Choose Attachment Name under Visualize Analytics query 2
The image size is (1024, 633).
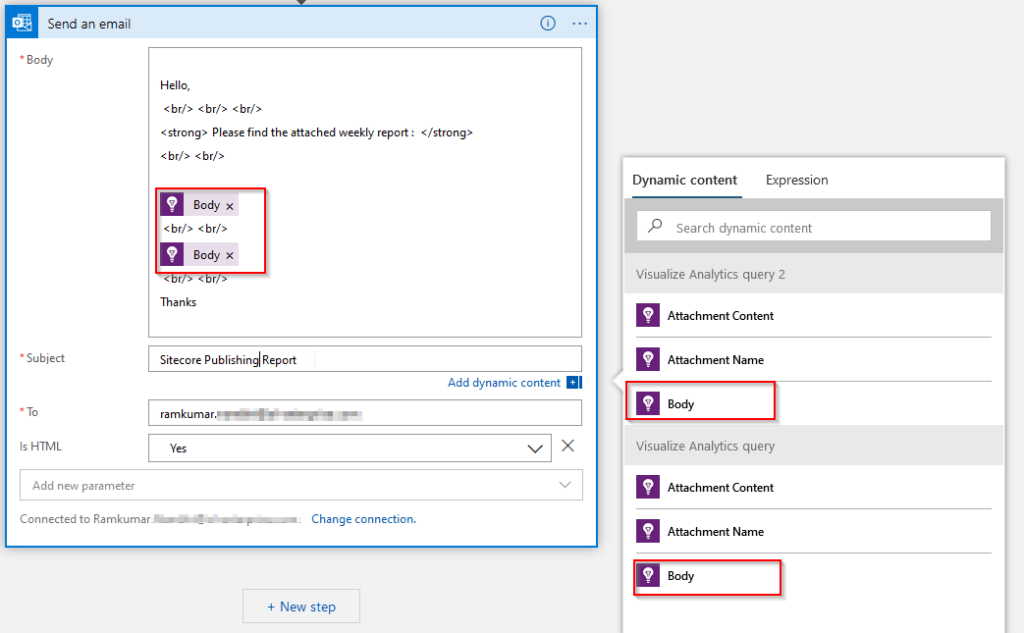coord(715,360)
